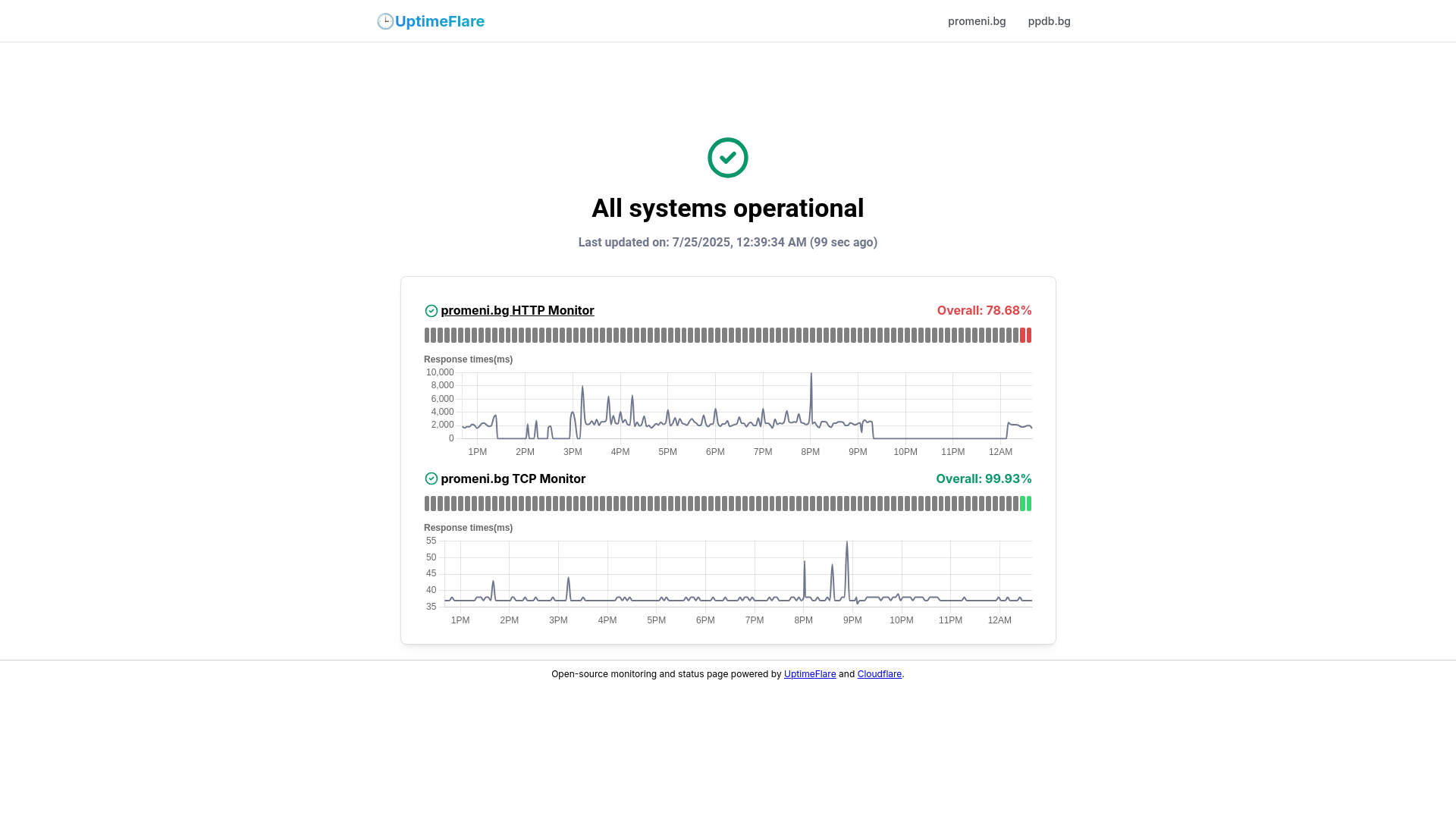Screen dimensions: 1456x819
Task: Open the promeni.bg HTTP Monitor link
Action: (517, 310)
